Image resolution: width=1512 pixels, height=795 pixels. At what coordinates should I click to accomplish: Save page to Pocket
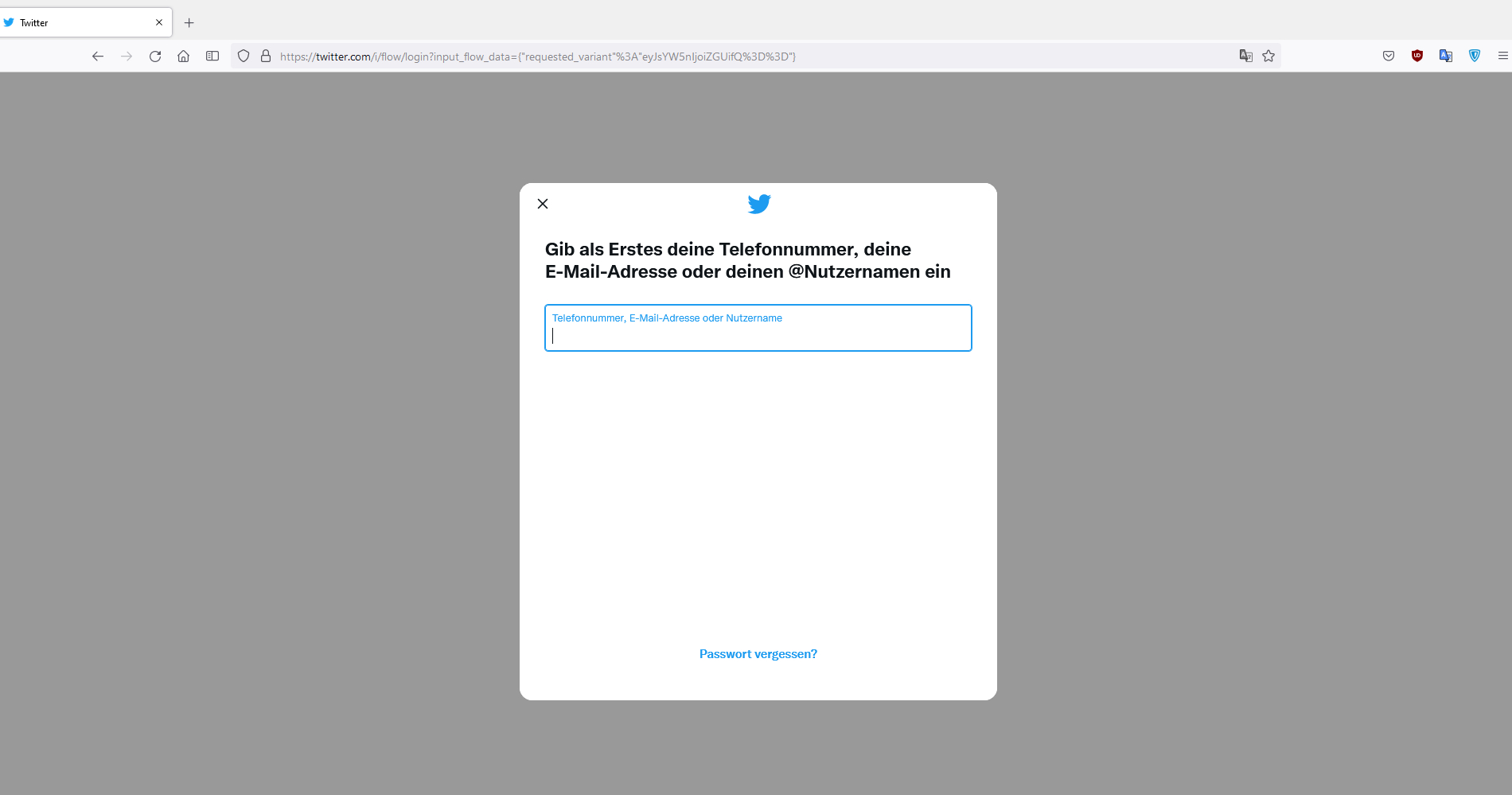(1389, 56)
